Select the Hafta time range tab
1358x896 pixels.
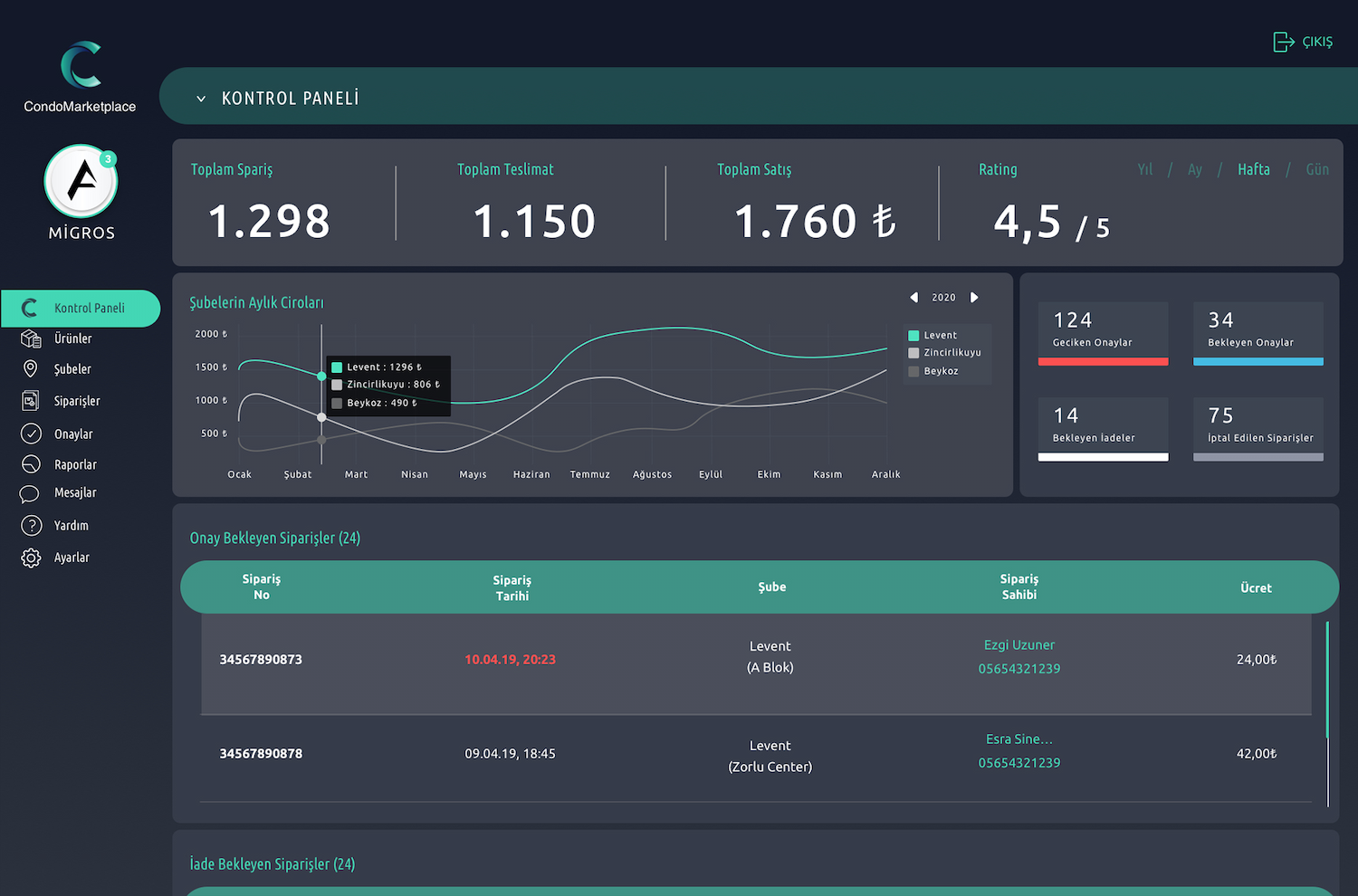pyautogui.click(x=1253, y=170)
